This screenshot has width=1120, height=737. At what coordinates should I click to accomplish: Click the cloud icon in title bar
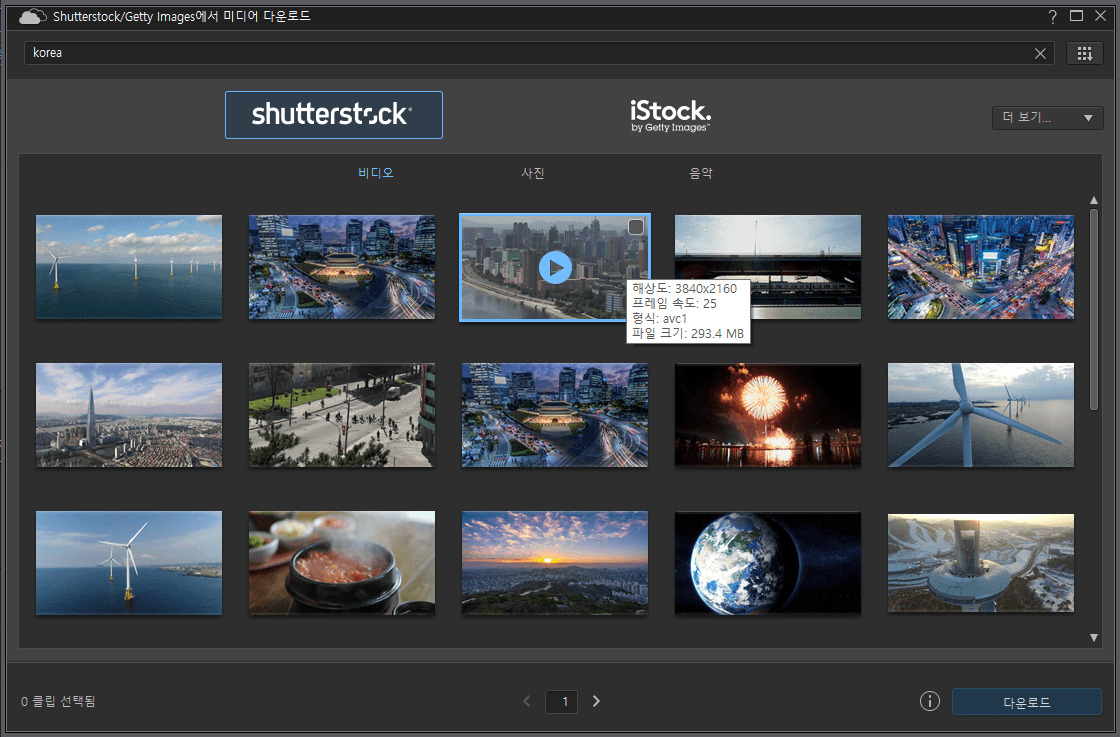(x=32, y=16)
